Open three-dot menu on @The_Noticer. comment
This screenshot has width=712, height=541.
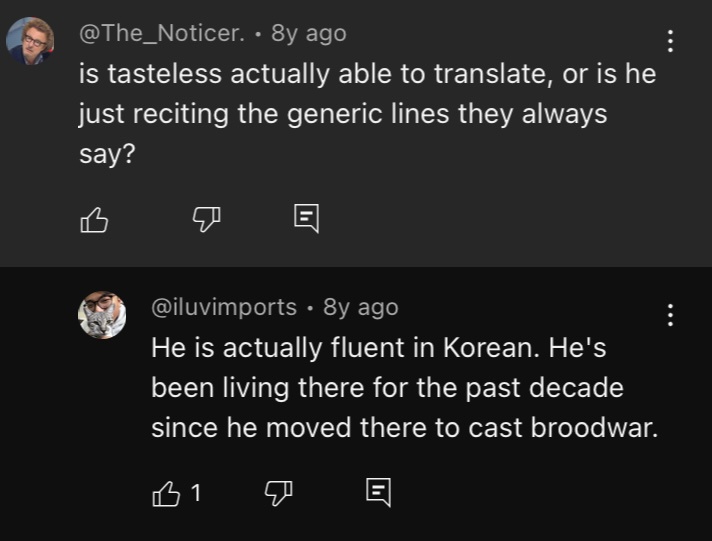(x=670, y=41)
